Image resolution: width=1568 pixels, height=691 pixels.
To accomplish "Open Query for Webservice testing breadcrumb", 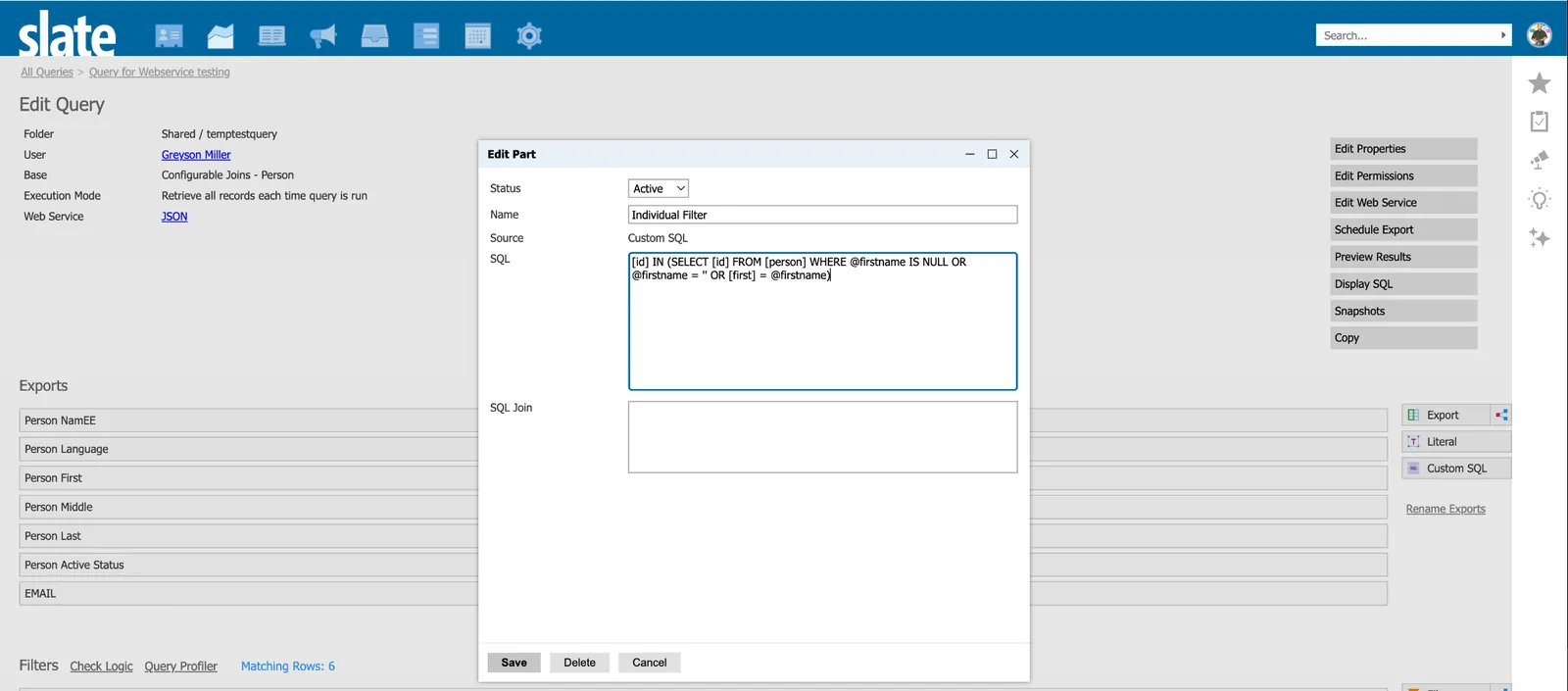I will click(160, 73).
